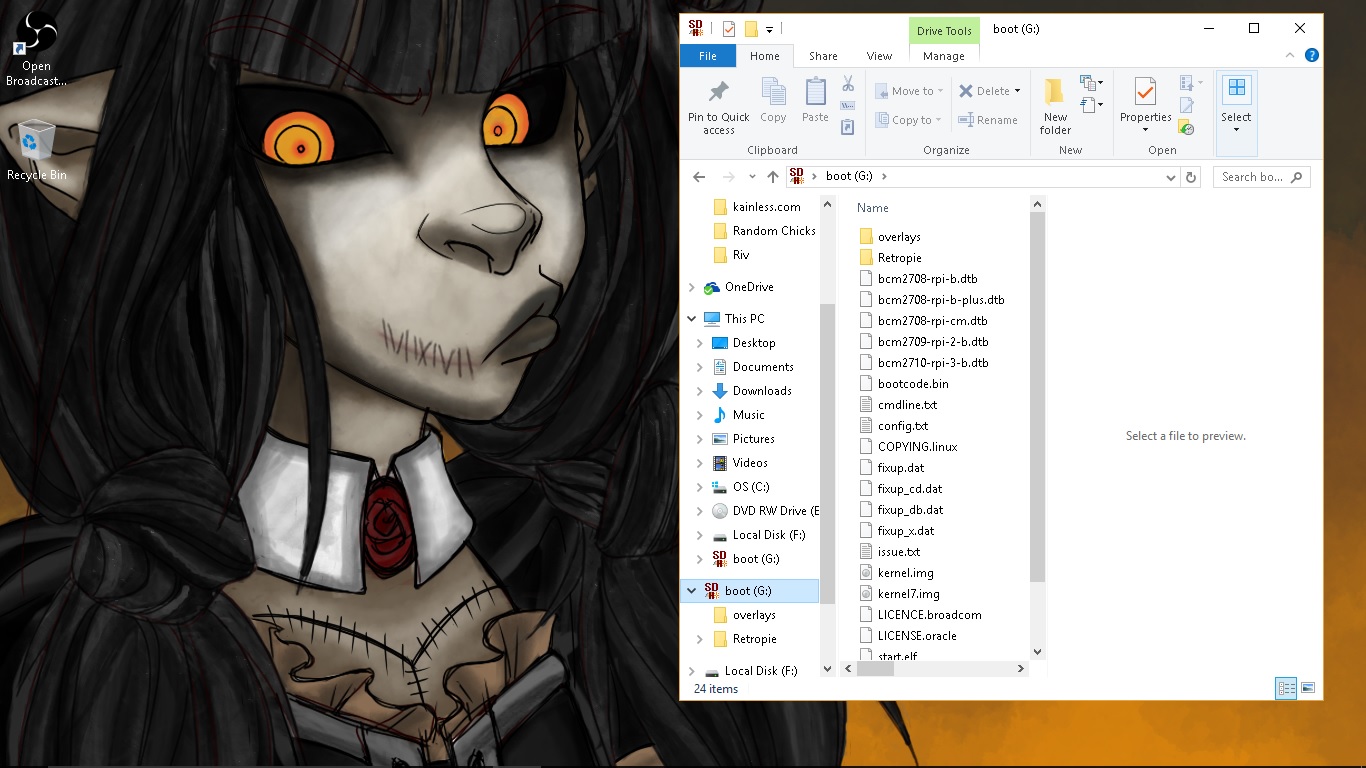The width and height of the screenshot is (1366, 768).
Task: Select DVD RW Drive in navigation pane
Action: pos(765,511)
